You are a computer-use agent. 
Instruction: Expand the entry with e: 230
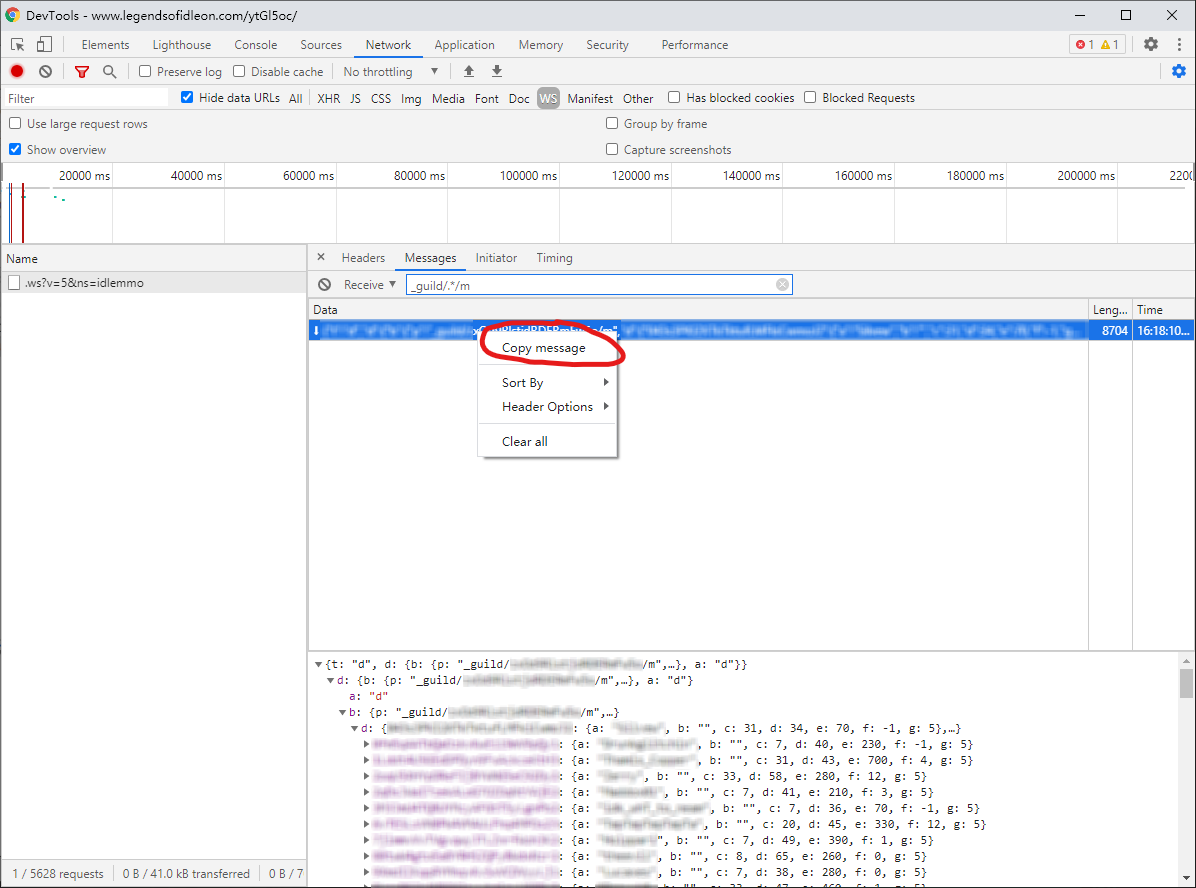[367, 744]
